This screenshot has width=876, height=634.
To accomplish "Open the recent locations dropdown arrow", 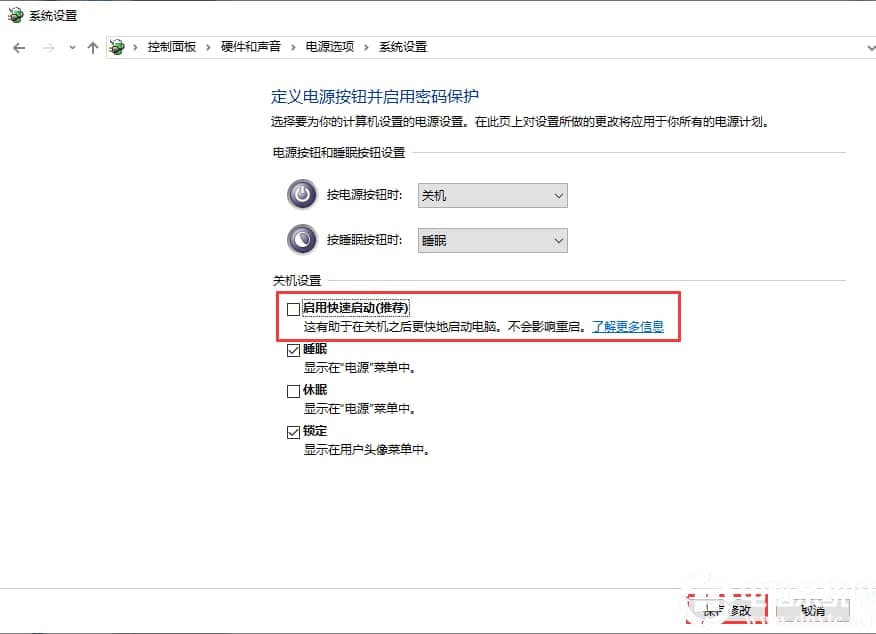I will pyautogui.click(x=72, y=48).
